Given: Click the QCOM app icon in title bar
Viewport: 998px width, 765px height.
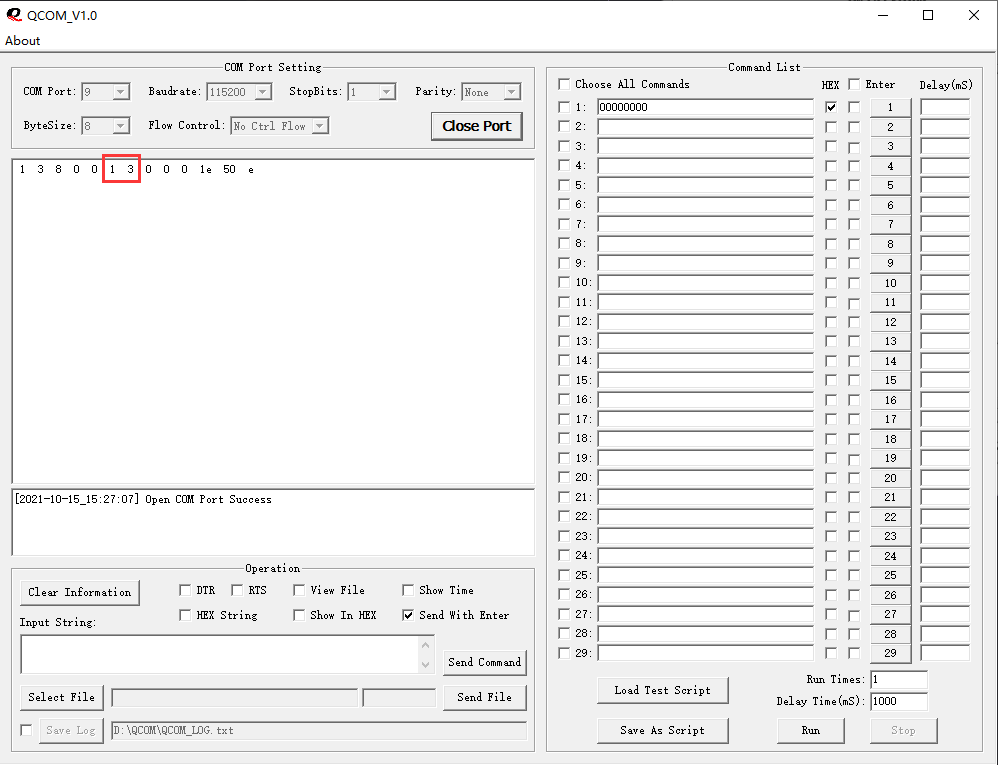Looking at the screenshot, I should pos(14,15).
